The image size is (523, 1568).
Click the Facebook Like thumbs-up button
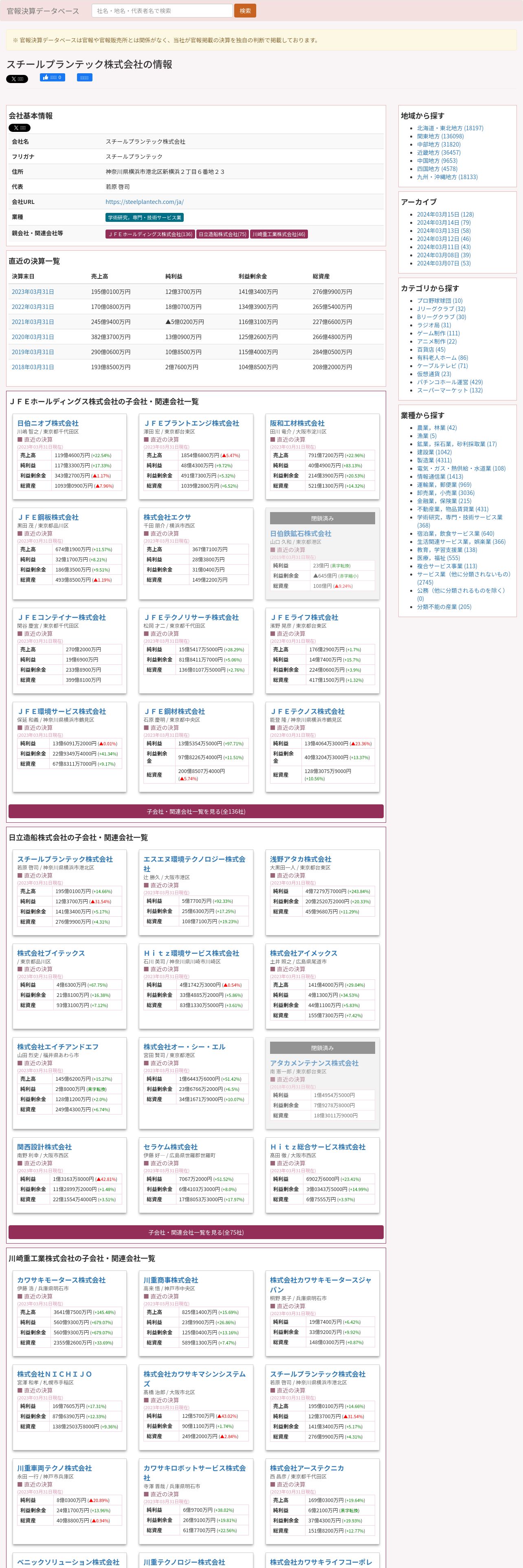(53, 77)
